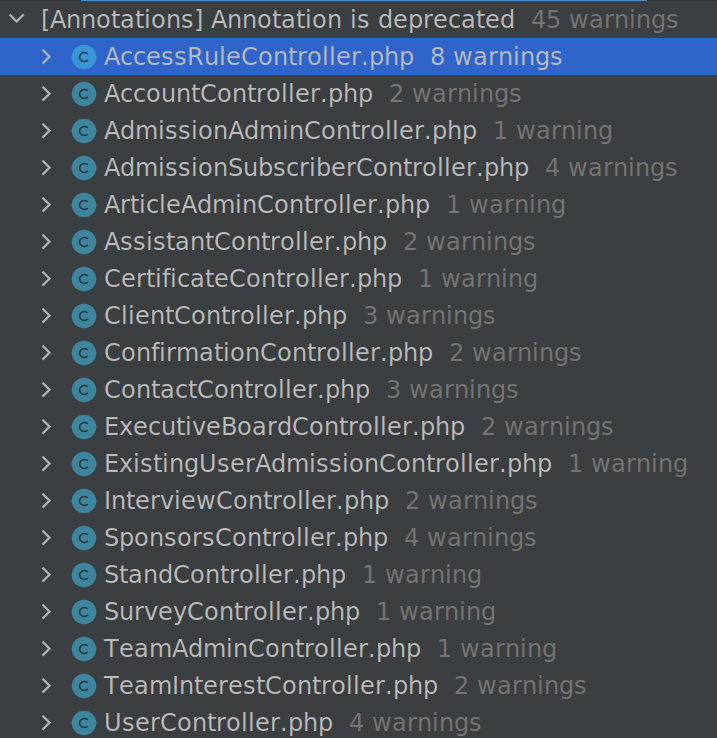Click class icon of StandController.php

click(x=84, y=575)
